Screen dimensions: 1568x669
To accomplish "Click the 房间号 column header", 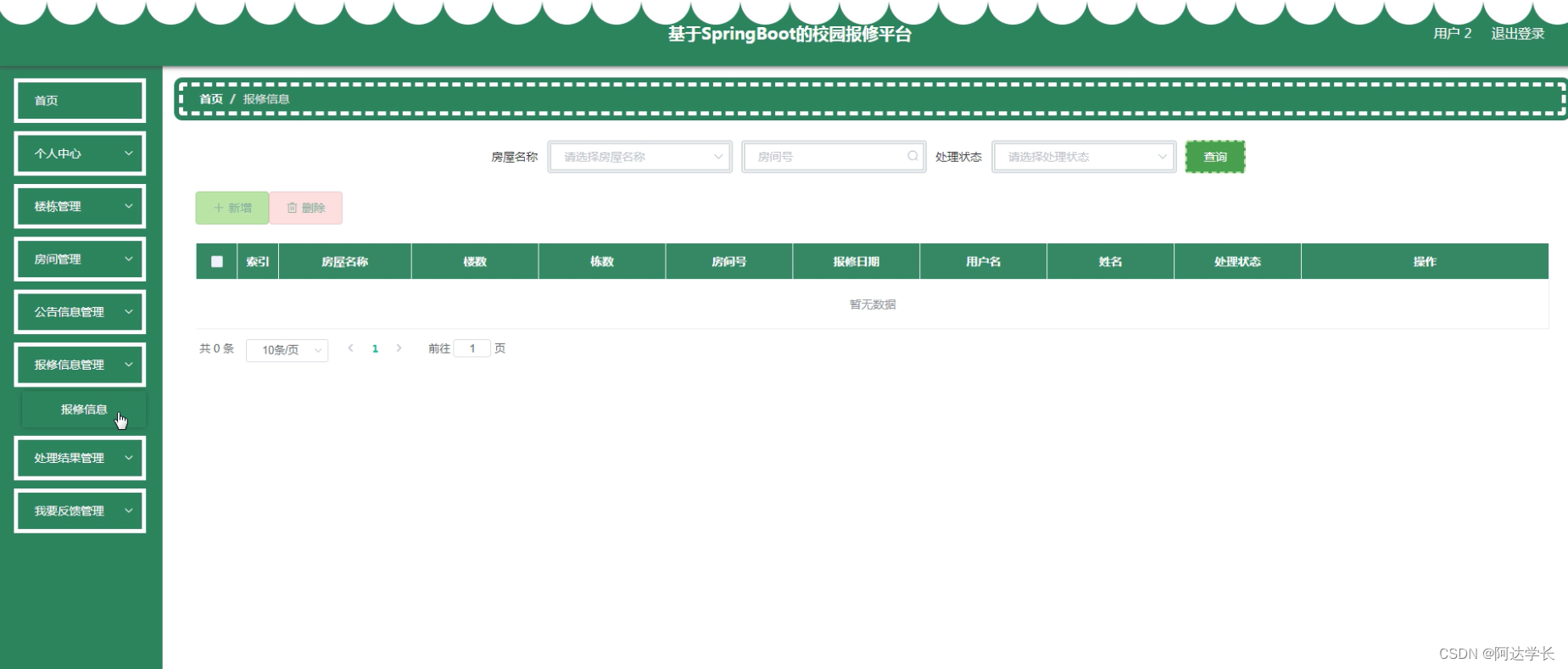I will (729, 261).
